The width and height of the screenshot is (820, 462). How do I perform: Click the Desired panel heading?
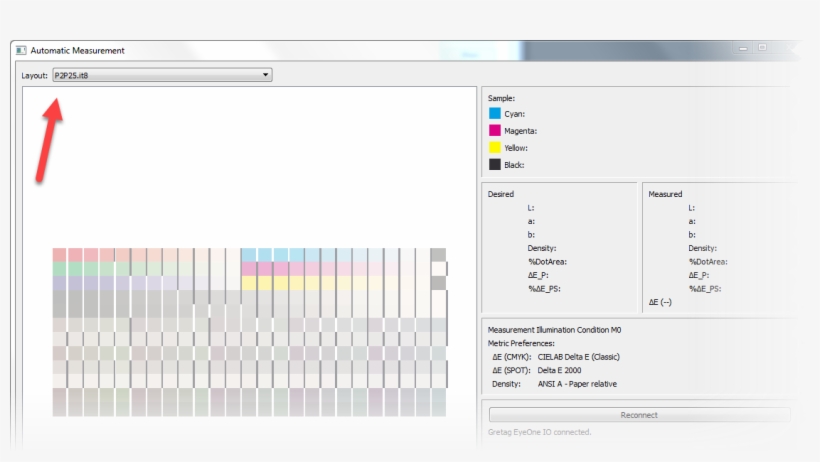501,194
